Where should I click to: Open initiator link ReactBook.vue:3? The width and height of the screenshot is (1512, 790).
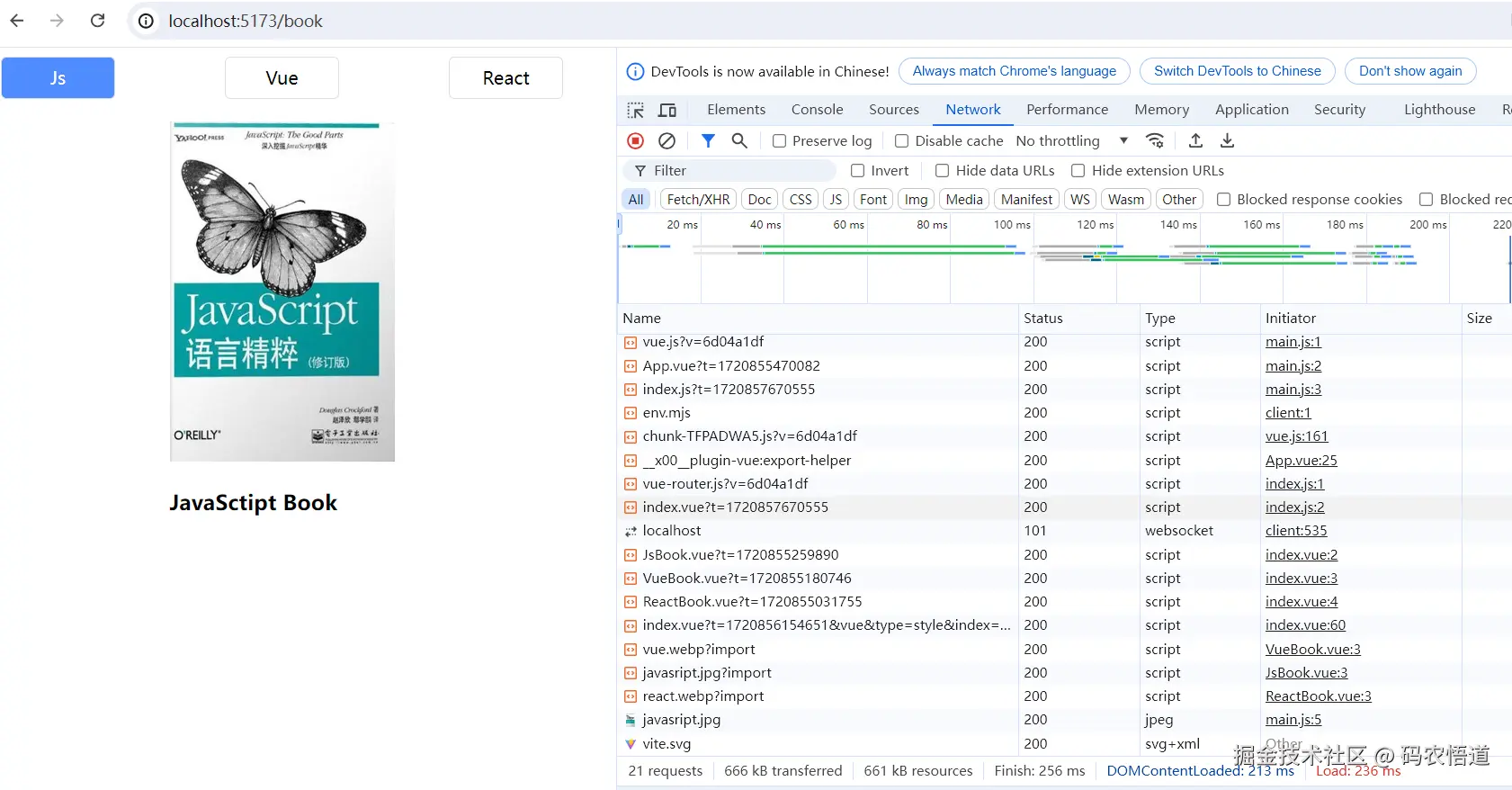coord(1319,696)
